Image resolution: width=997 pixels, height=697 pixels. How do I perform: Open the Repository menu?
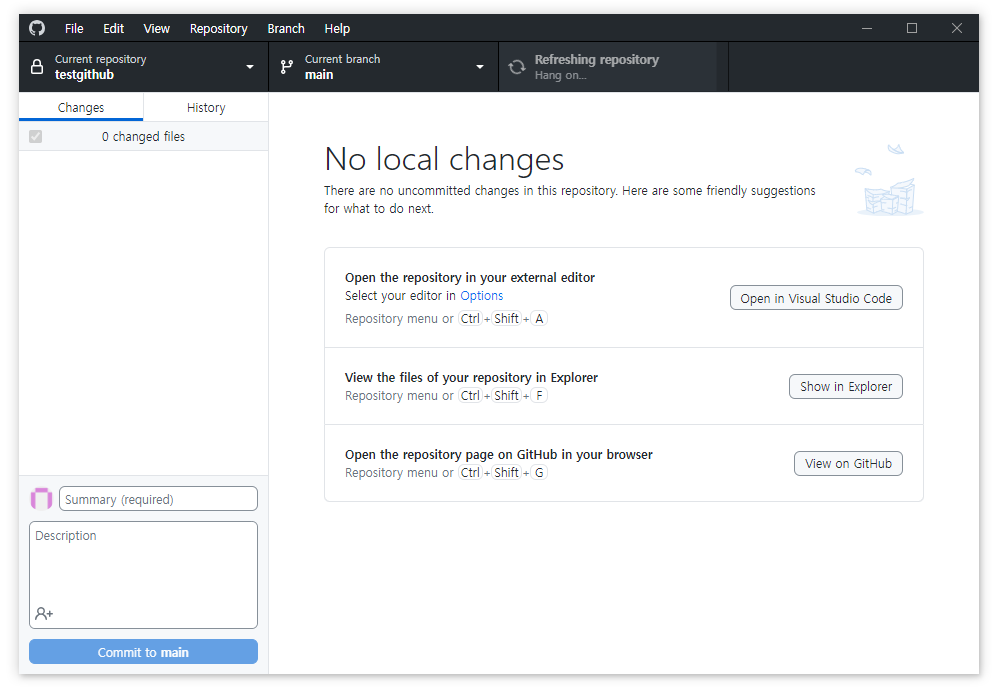[218, 29]
